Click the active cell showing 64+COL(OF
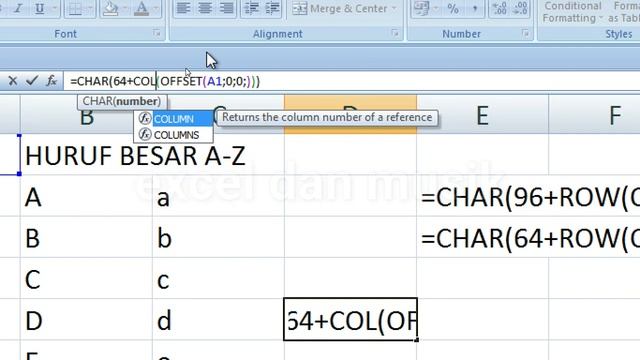Image resolution: width=640 pixels, height=360 pixels. tap(350, 319)
